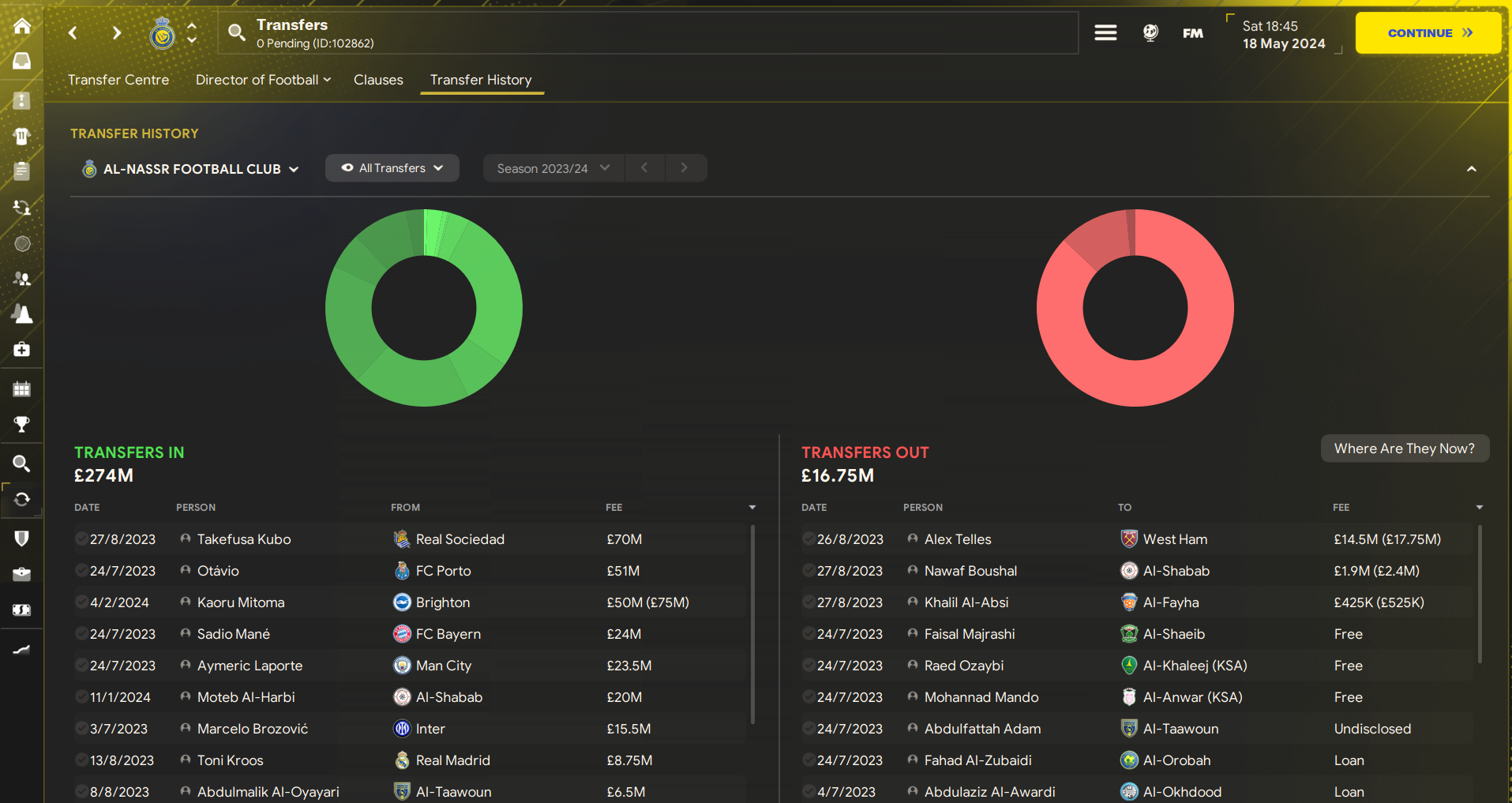Collapse the transfer history chart panel

[1472, 169]
